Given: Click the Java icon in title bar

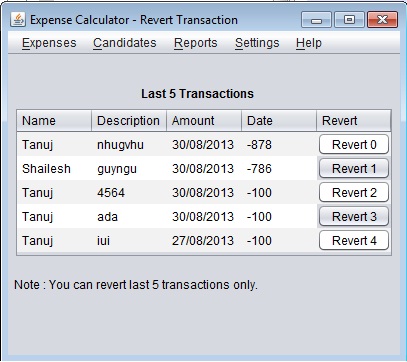Looking at the screenshot, I should coord(18,20).
